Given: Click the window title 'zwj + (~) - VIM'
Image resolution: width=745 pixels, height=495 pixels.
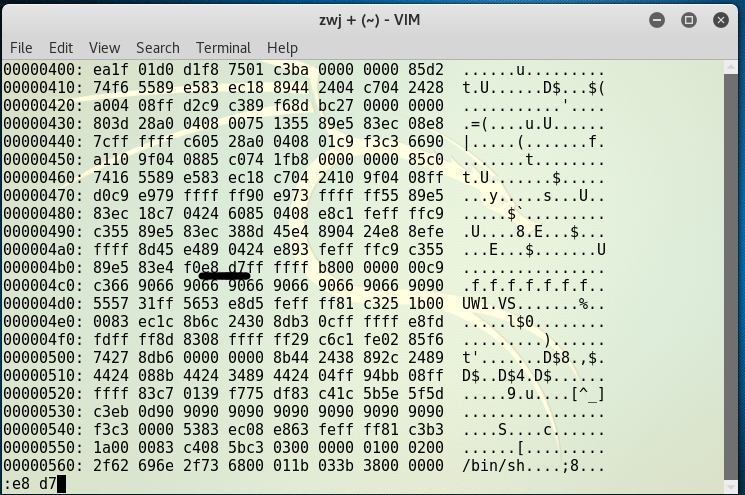Looking at the screenshot, I should [x=369, y=20].
